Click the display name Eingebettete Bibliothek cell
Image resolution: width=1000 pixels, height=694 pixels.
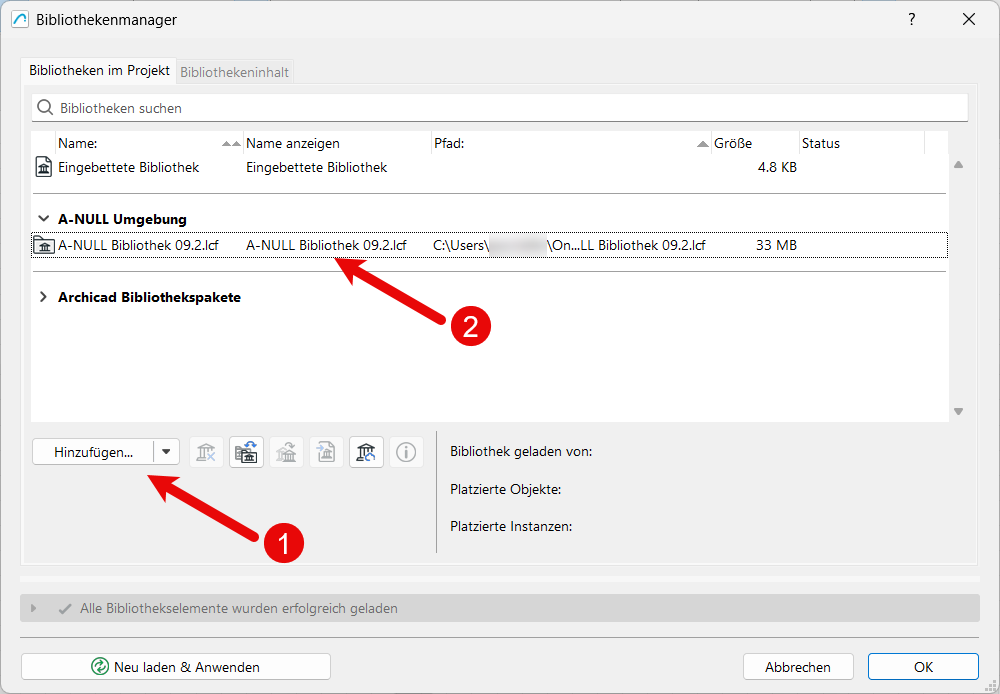pyautogui.click(x=317, y=168)
